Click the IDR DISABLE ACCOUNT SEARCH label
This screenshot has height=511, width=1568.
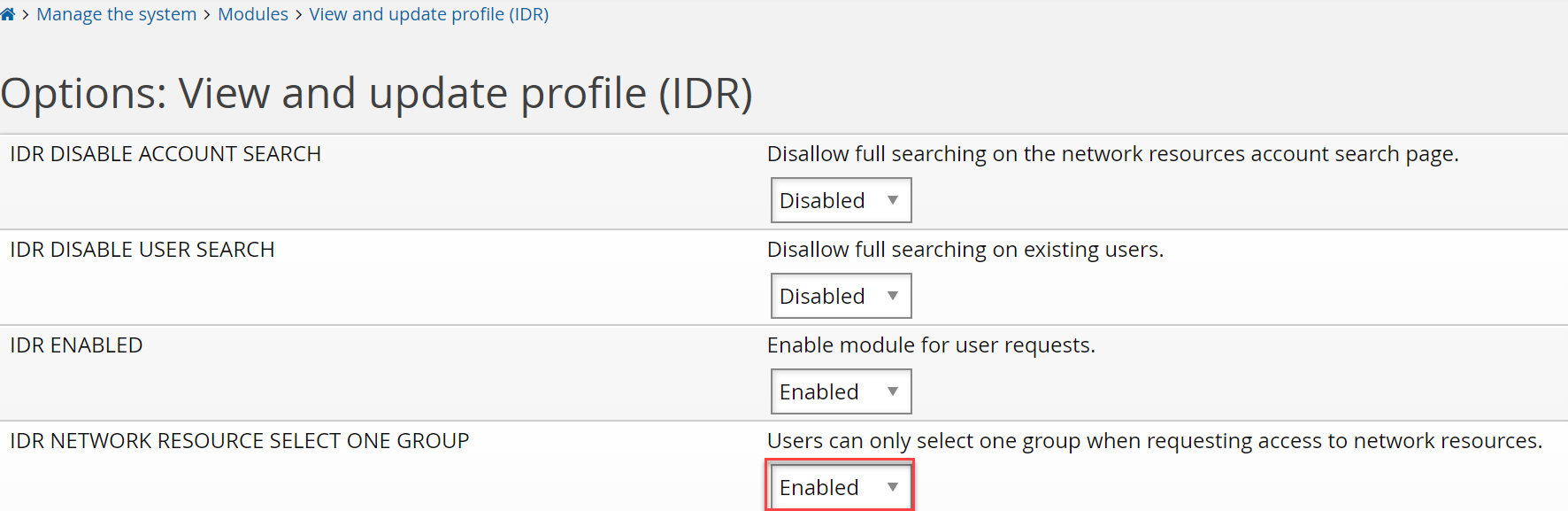165,153
